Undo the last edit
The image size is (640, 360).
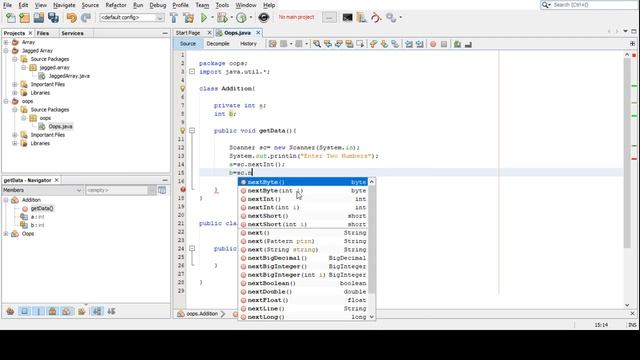click(x=71, y=18)
